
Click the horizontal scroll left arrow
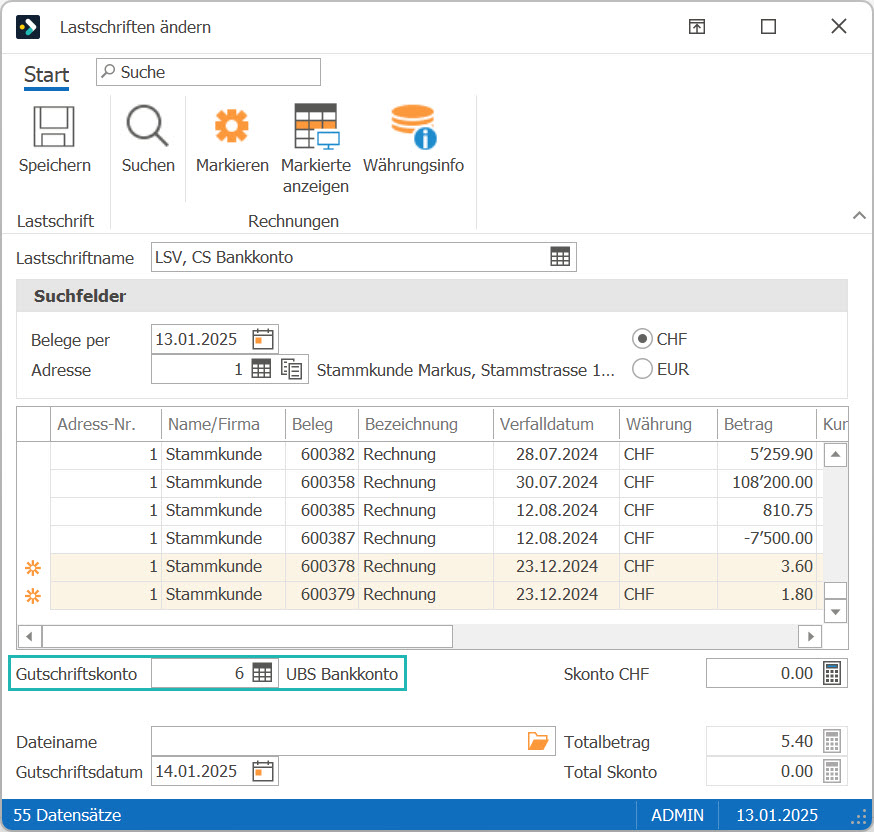[x=30, y=636]
